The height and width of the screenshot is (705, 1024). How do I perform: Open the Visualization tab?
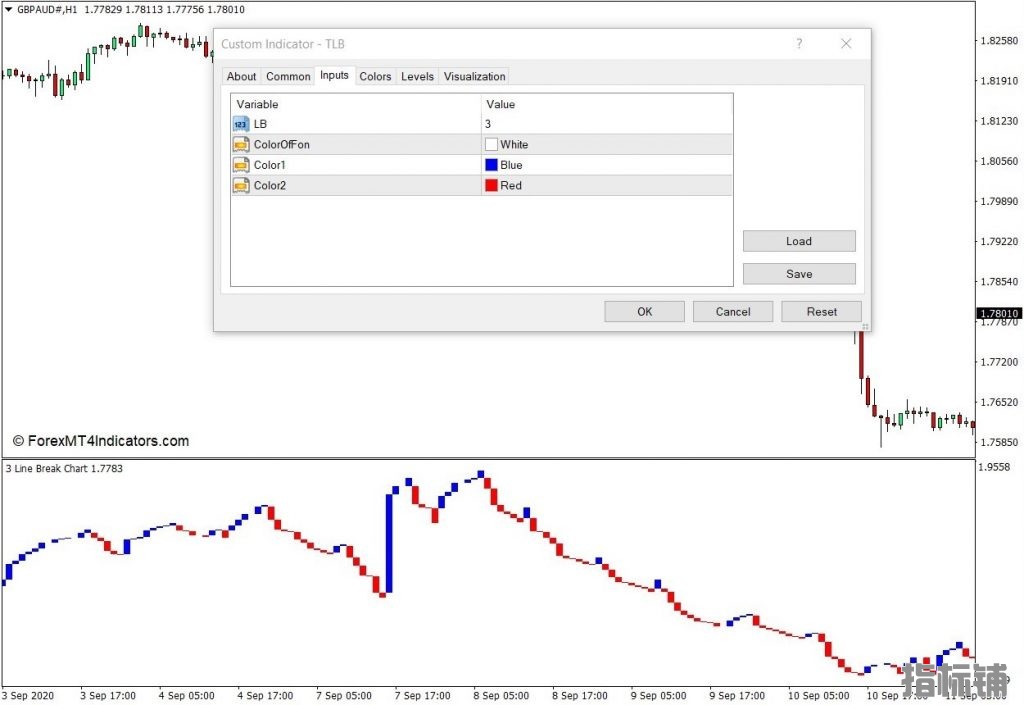[475, 76]
